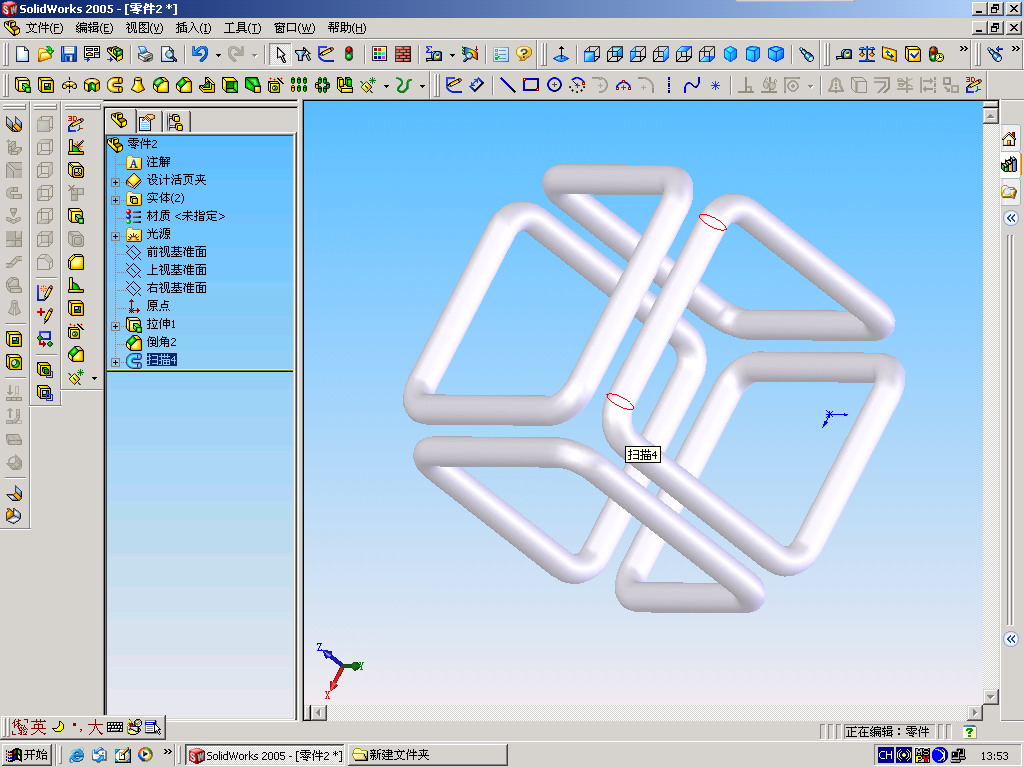
Task: Click the Sweep feature icon in toolbar
Action: pos(115,85)
